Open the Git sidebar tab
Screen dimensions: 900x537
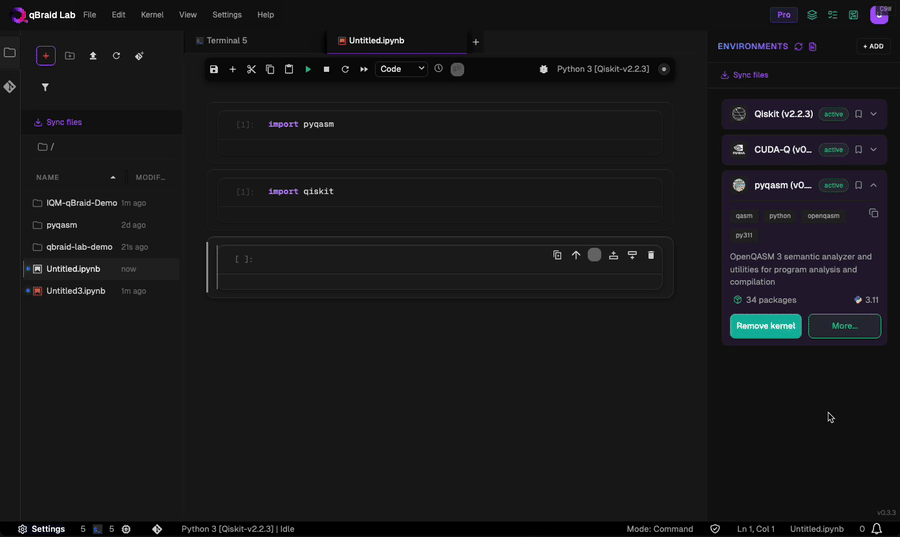point(10,87)
